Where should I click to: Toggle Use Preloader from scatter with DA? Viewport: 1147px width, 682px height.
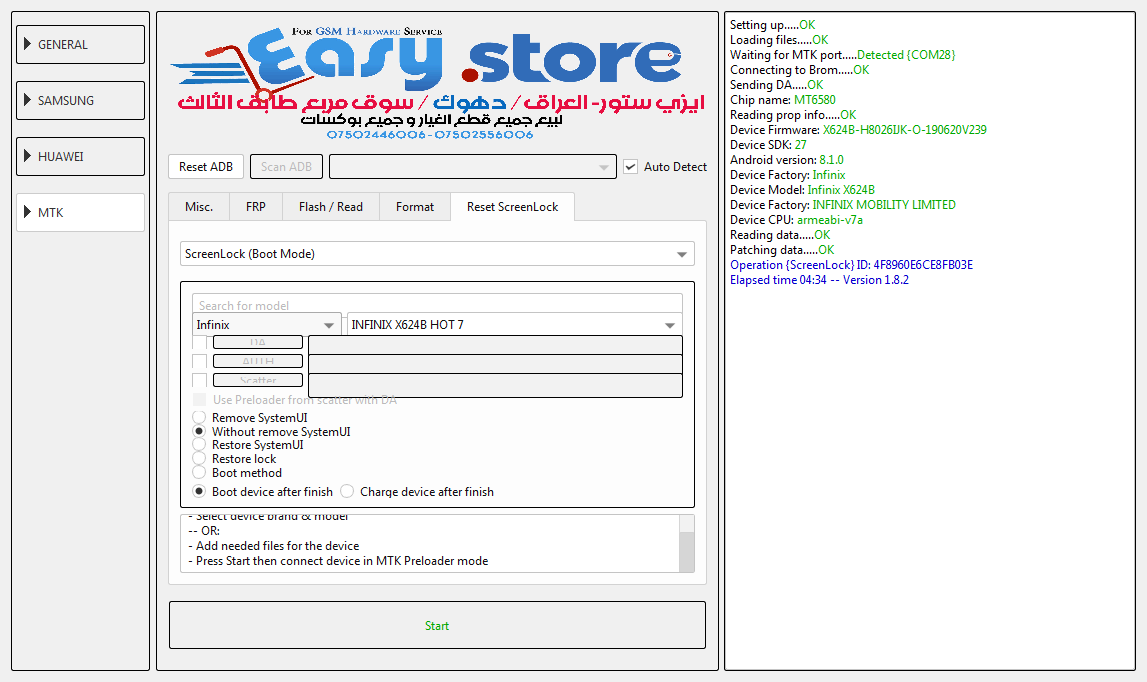coord(199,400)
